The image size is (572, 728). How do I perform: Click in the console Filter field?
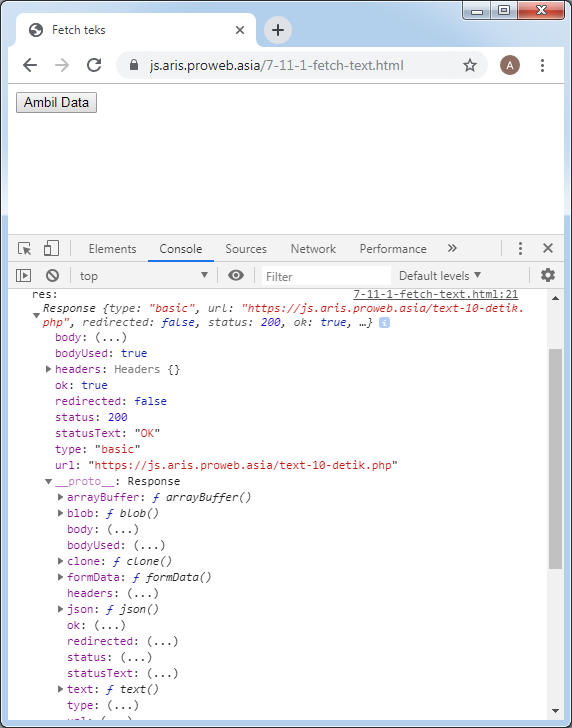pyautogui.click(x=326, y=276)
